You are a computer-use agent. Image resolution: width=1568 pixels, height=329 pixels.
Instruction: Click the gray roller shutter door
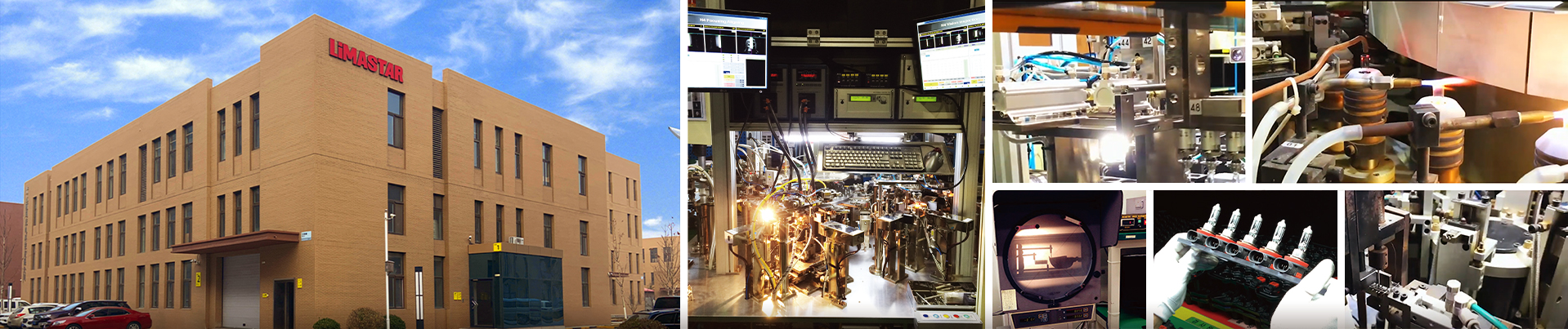click(240, 291)
